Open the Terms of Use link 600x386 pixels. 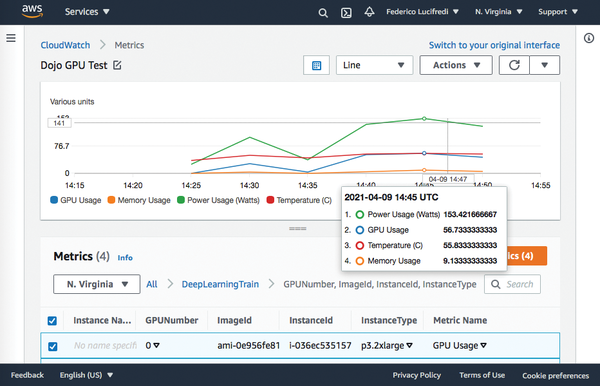click(x=482, y=375)
